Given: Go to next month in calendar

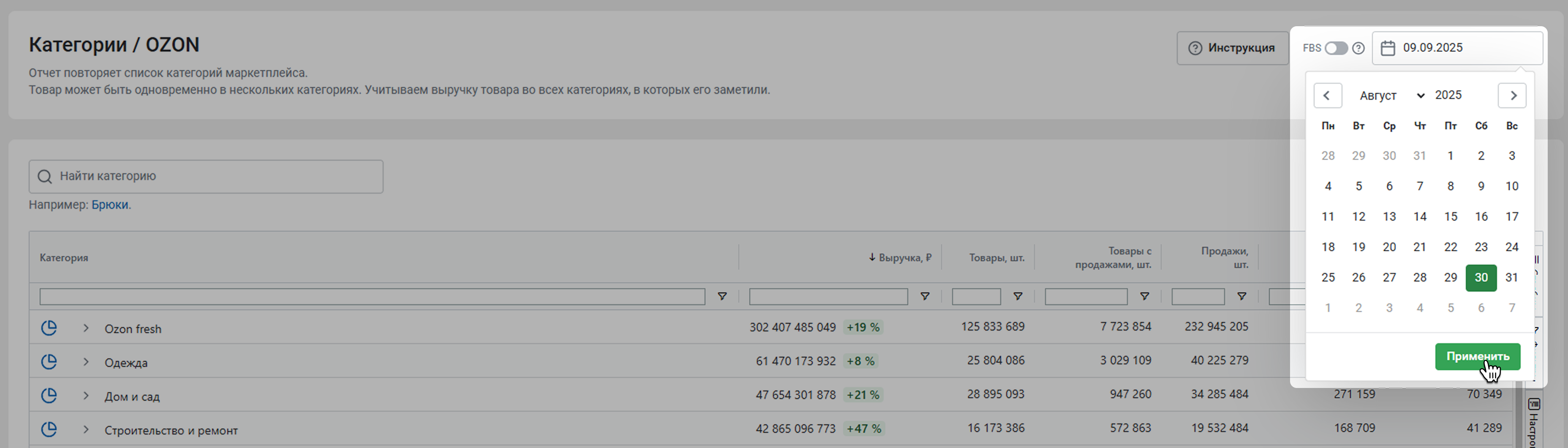Looking at the screenshot, I should [1512, 96].
